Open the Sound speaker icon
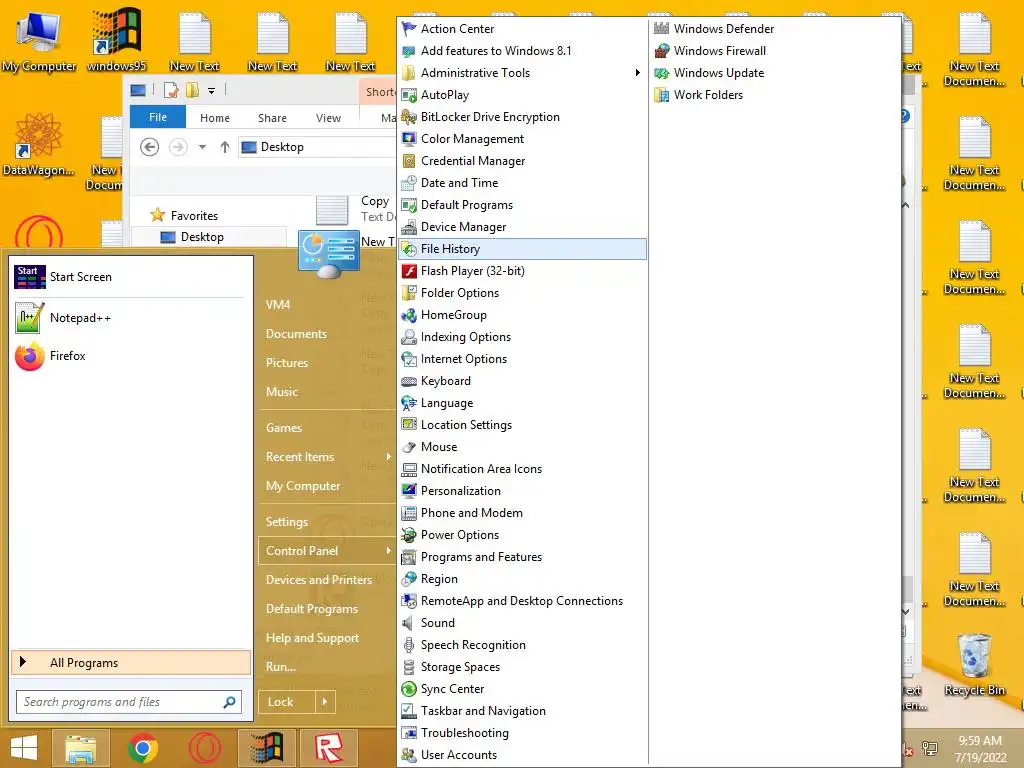 [409, 623]
